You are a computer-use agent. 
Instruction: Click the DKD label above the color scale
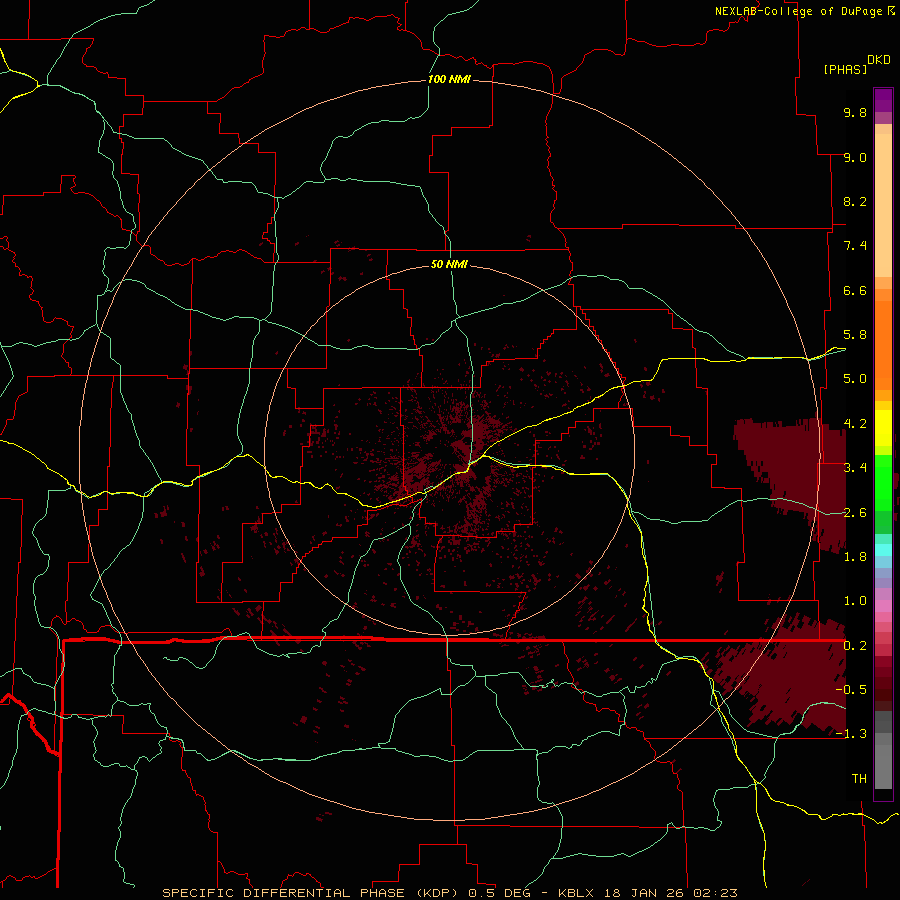(x=879, y=60)
